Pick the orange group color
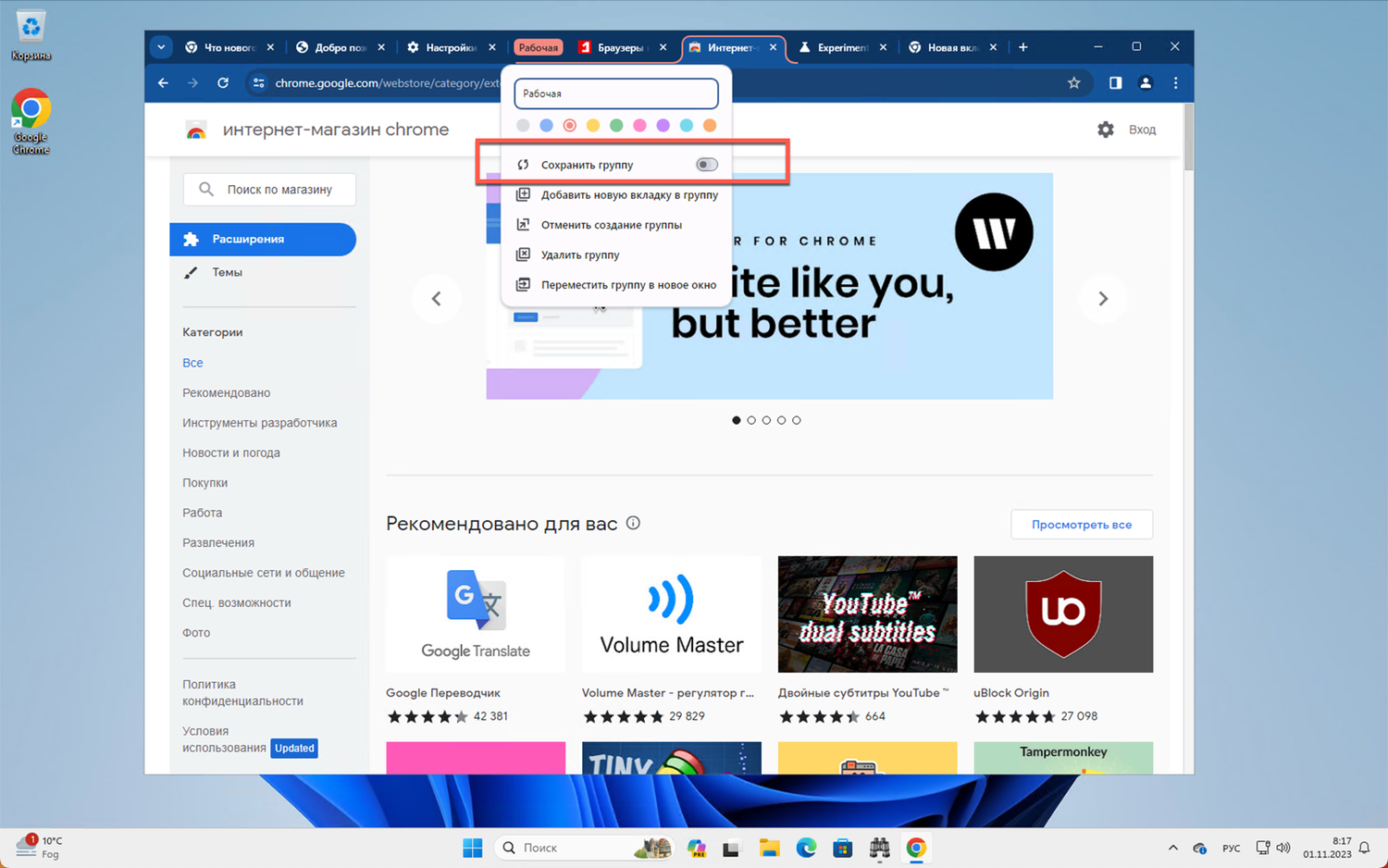Screen dimensions: 1388x868 point(710,125)
